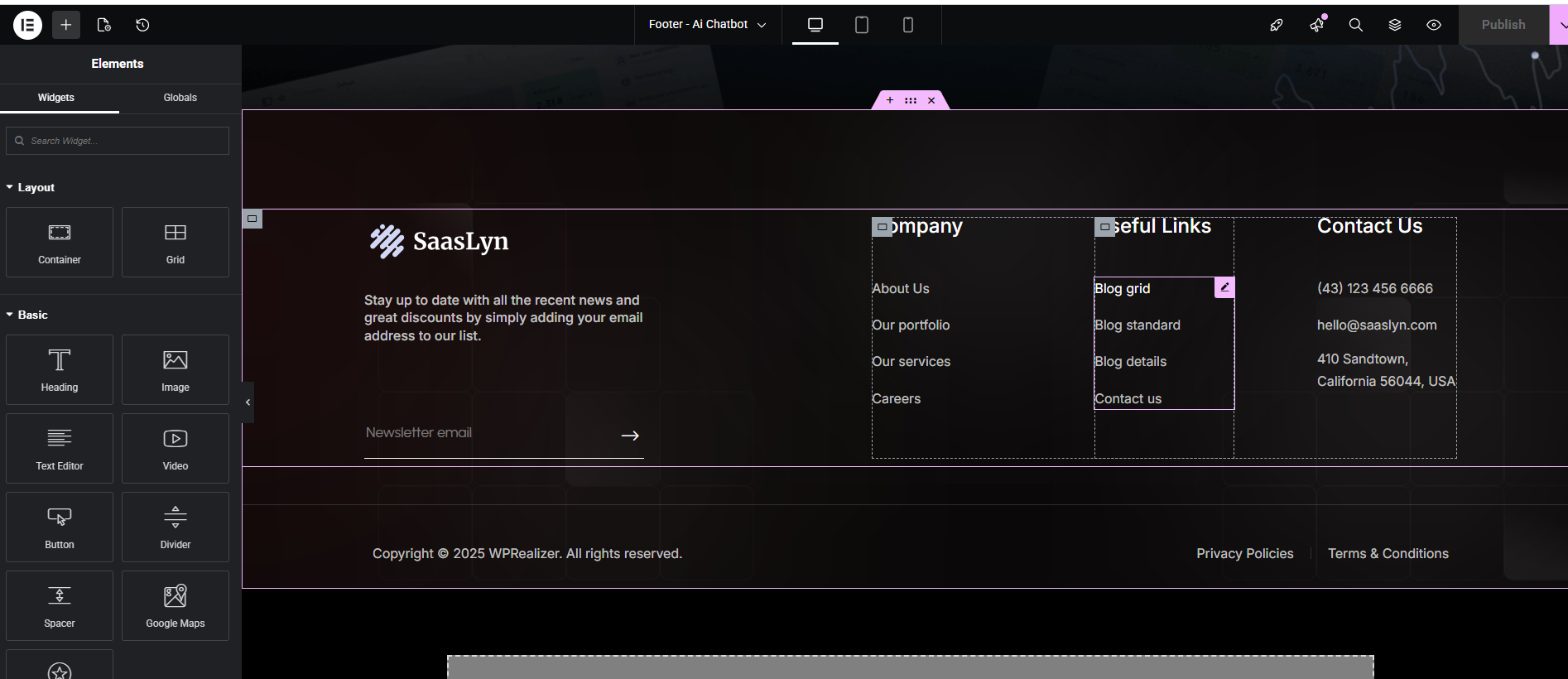The height and width of the screenshot is (679, 1568).
Task: Select the Widgets tab
Action: pyautogui.click(x=56, y=98)
